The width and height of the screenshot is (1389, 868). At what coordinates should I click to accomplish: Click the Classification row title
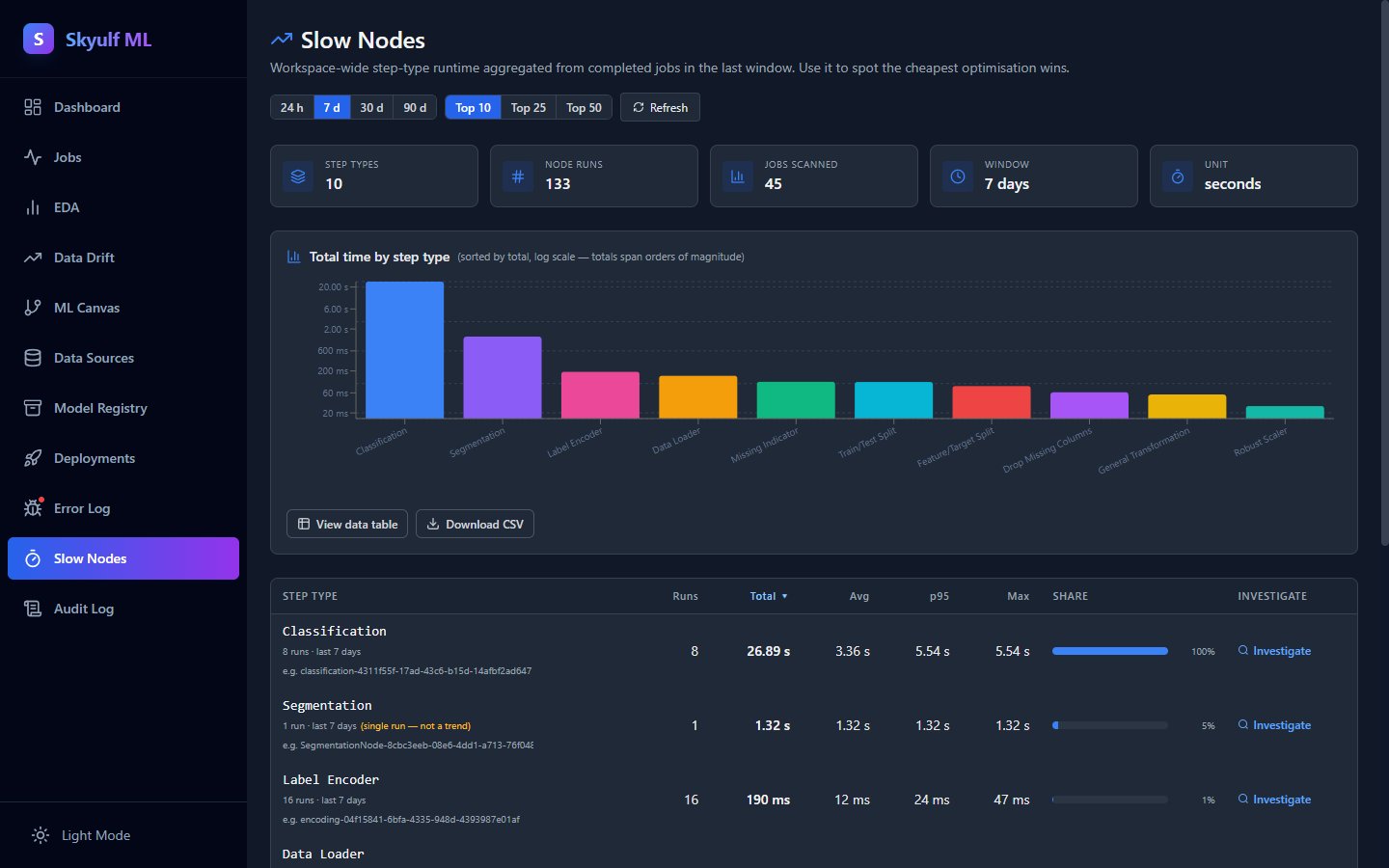pos(335,631)
